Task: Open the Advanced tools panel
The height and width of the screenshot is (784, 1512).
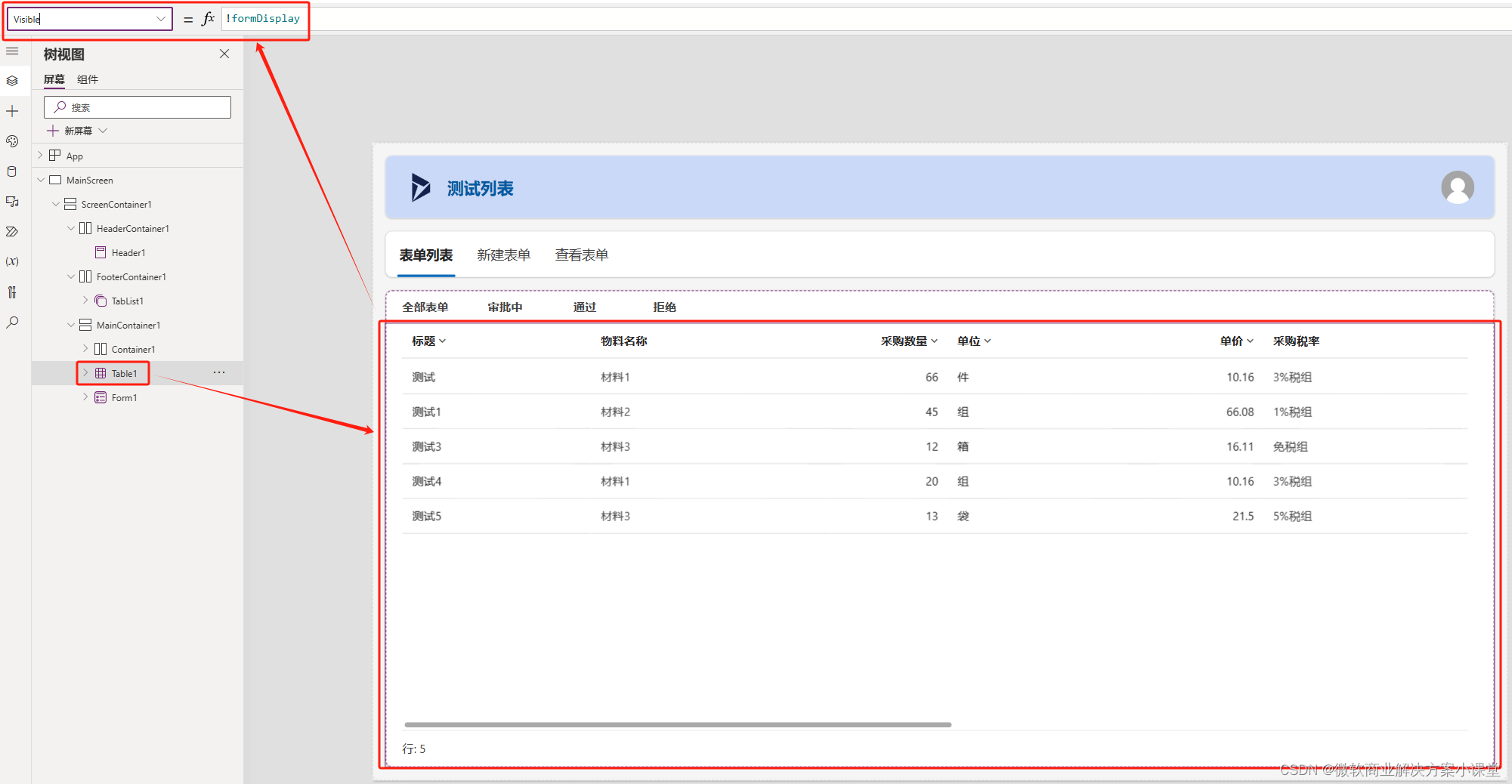Action: pos(12,292)
